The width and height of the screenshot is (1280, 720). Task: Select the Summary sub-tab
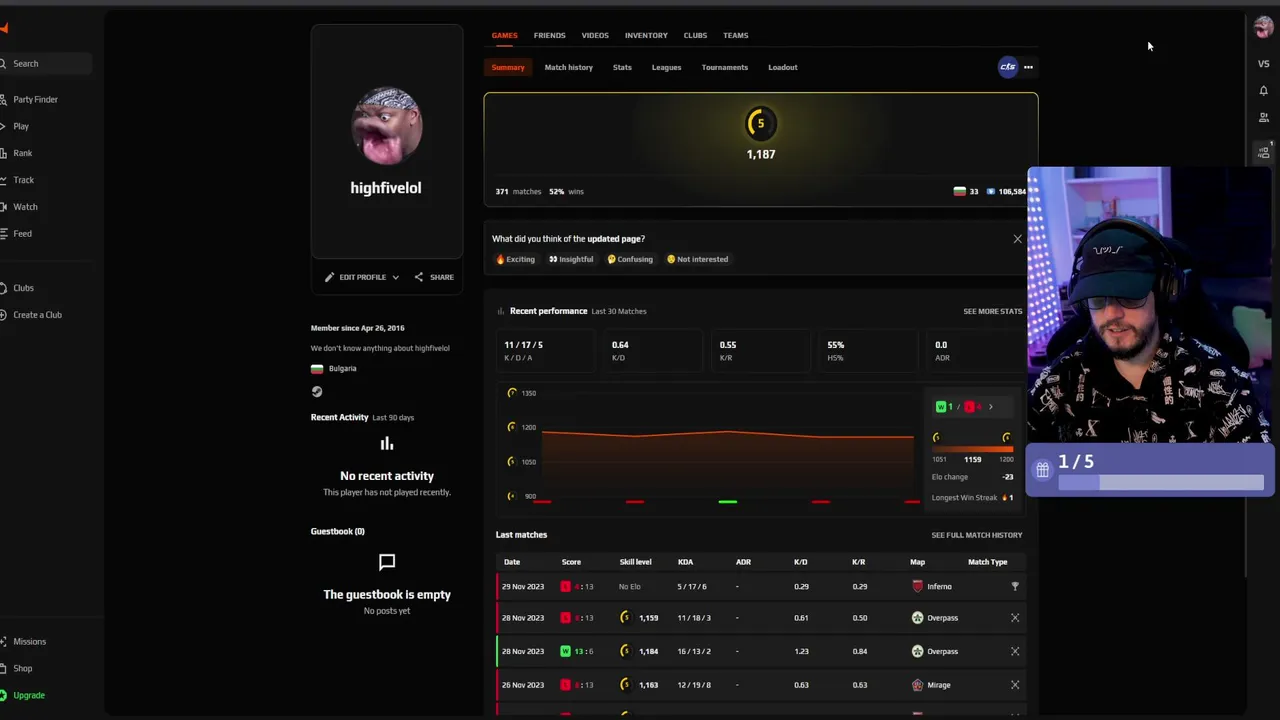coord(507,68)
